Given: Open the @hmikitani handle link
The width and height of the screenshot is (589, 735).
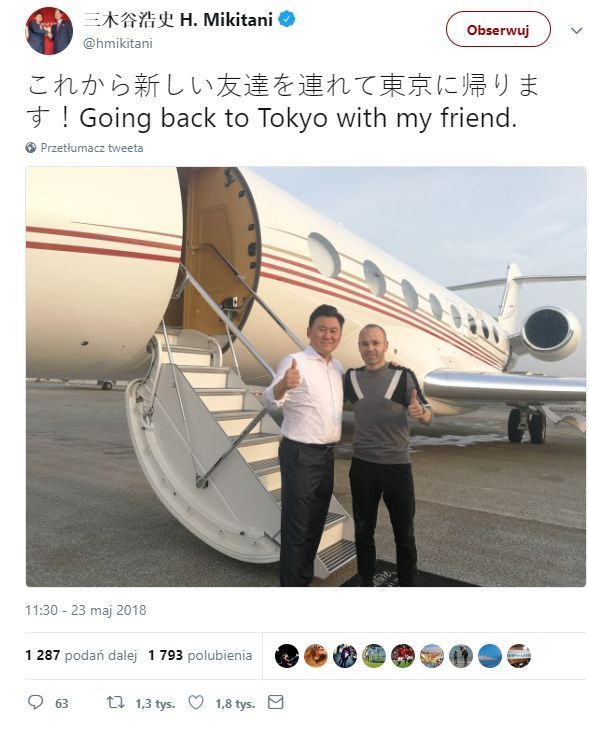Looking at the screenshot, I should [118, 43].
